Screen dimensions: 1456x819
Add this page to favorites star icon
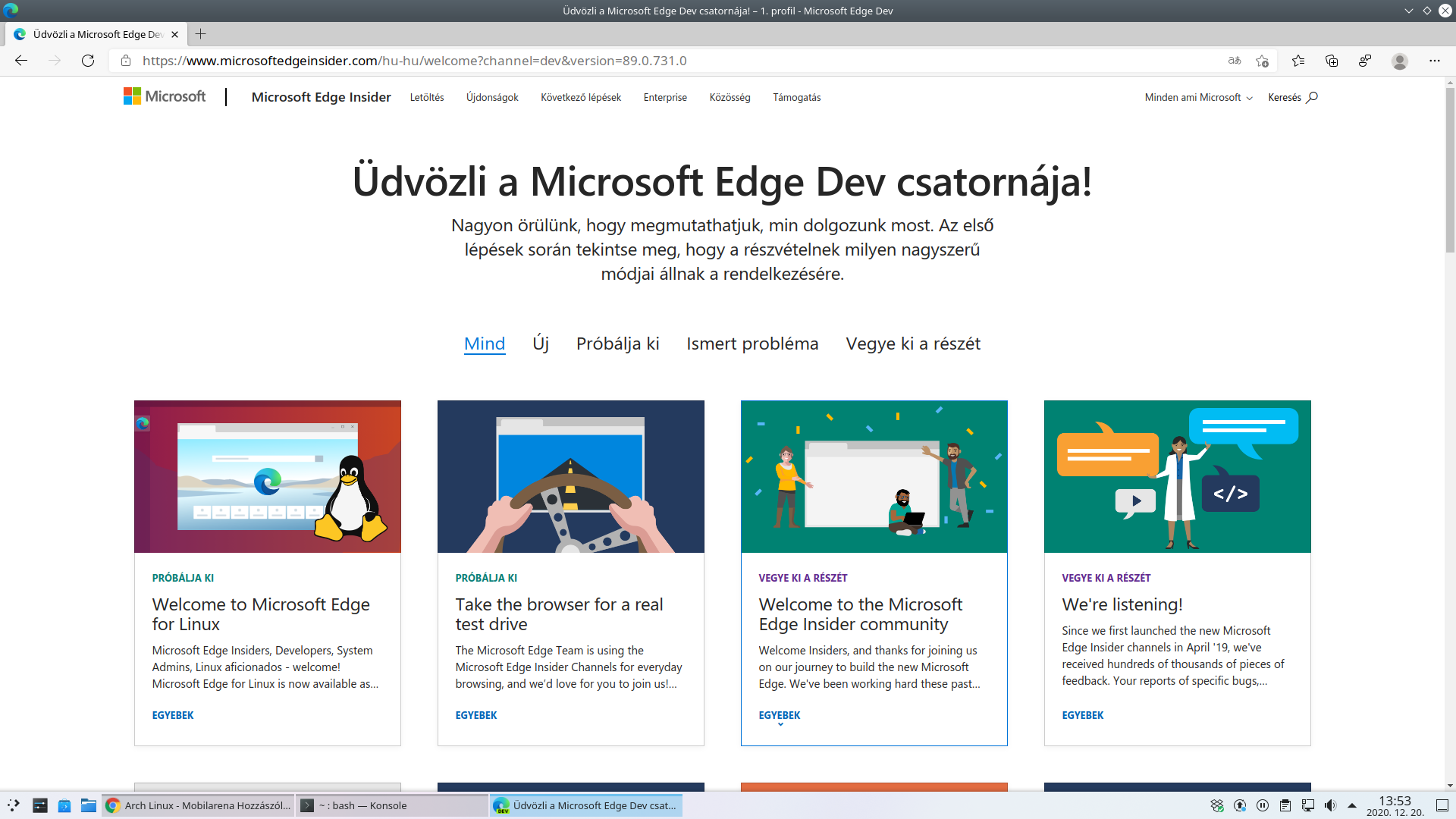click(1262, 61)
